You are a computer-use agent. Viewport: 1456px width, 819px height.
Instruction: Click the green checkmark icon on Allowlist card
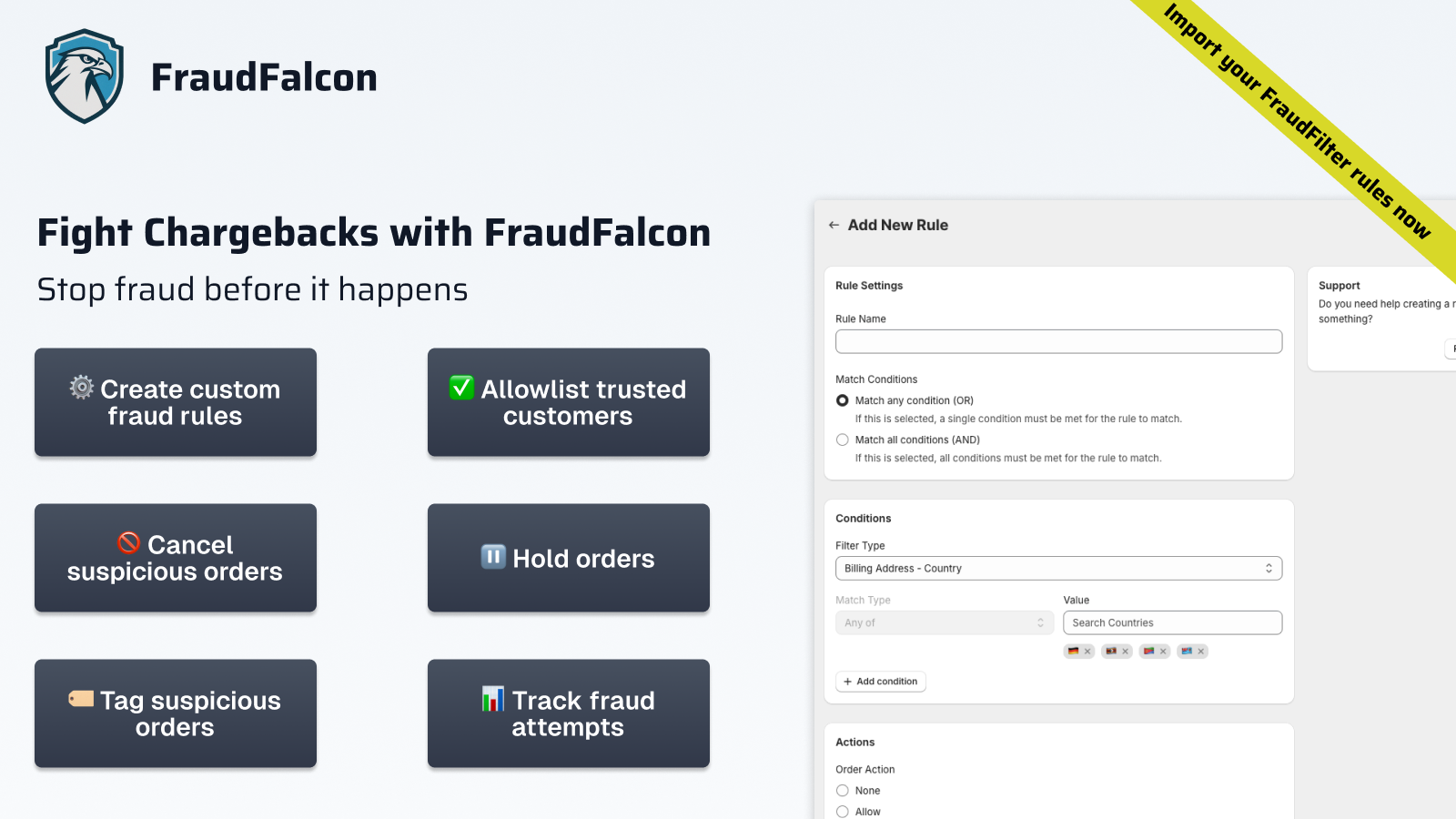(x=461, y=388)
